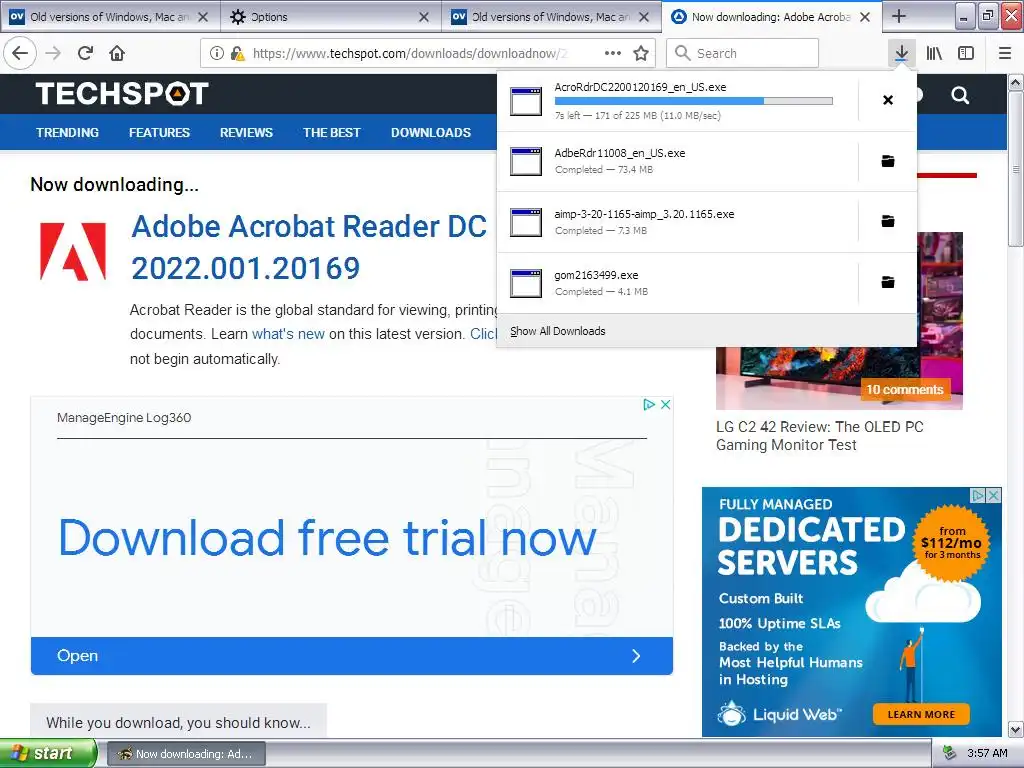This screenshot has height=768, width=1024.
Task: Open the browser home page
Action: pos(117,53)
